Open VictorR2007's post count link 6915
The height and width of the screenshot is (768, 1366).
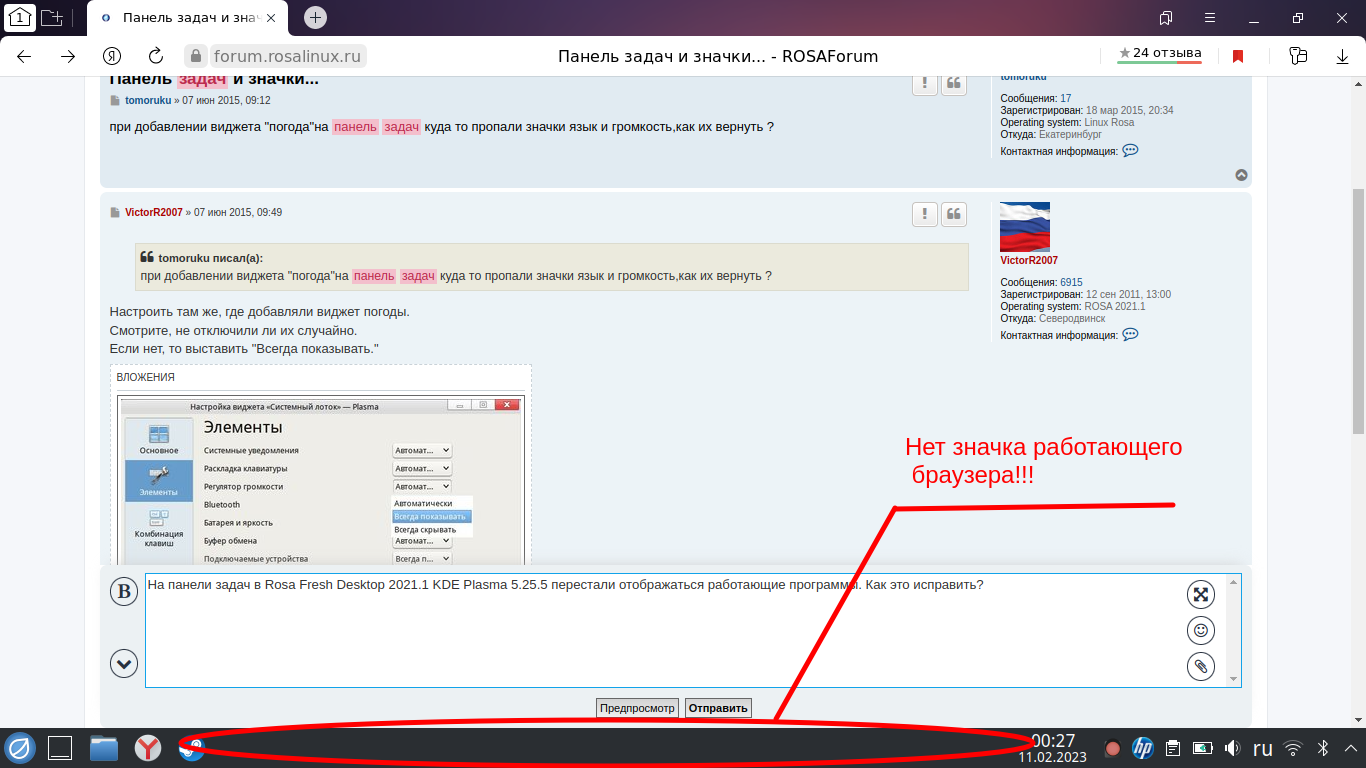tap(1071, 283)
